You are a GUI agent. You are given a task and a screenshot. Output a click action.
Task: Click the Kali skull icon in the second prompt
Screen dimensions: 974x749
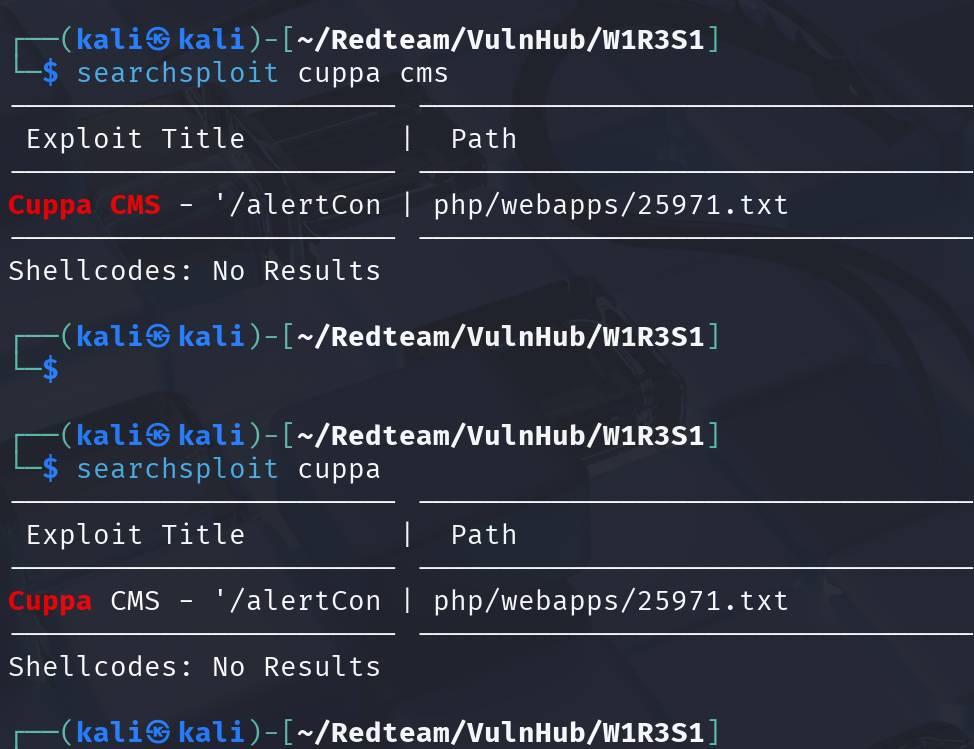pos(158,337)
